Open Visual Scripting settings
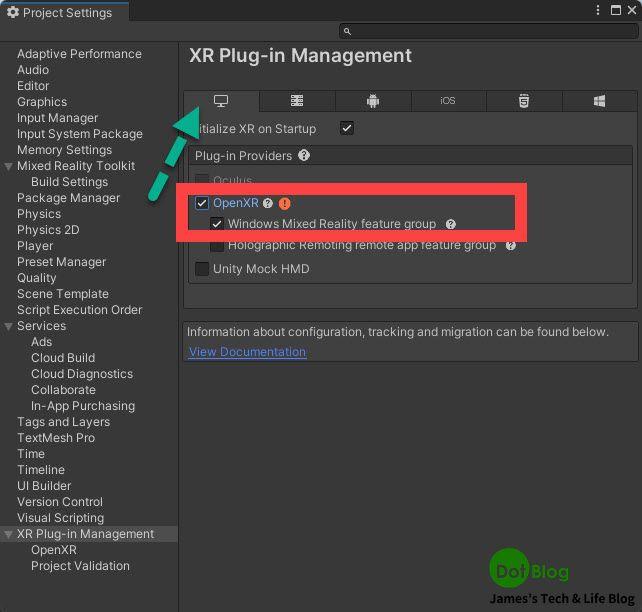This screenshot has width=642, height=612. pyautogui.click(x=61, y=518)
